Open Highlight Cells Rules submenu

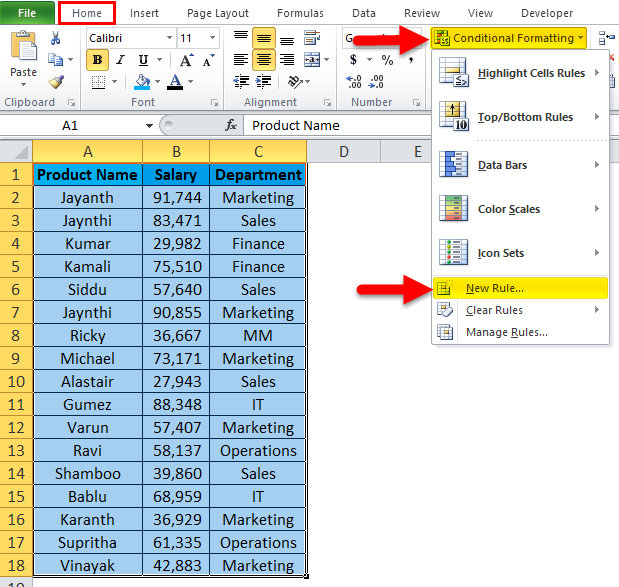point(520,73)
